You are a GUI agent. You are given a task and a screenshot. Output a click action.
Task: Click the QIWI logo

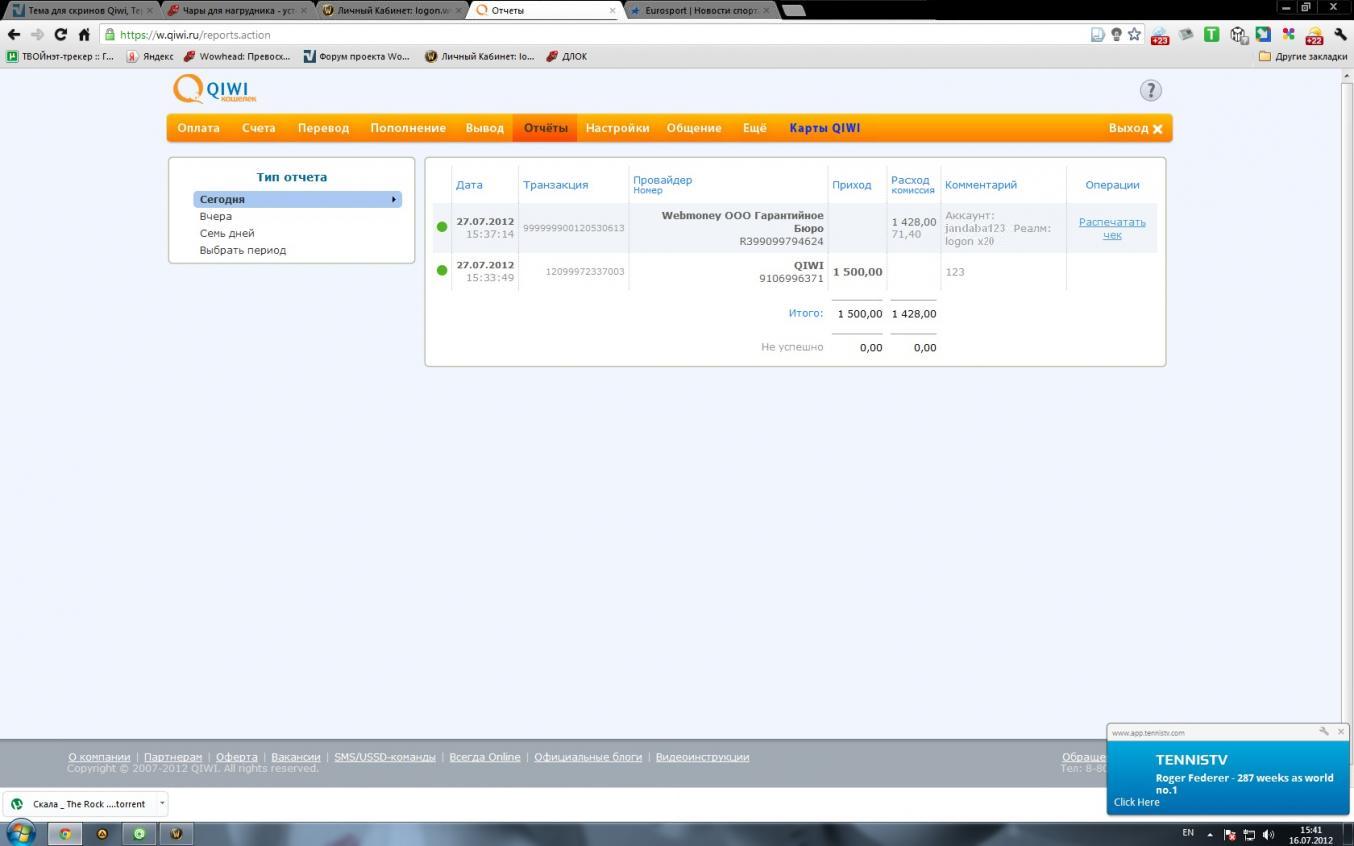(214, 89)
